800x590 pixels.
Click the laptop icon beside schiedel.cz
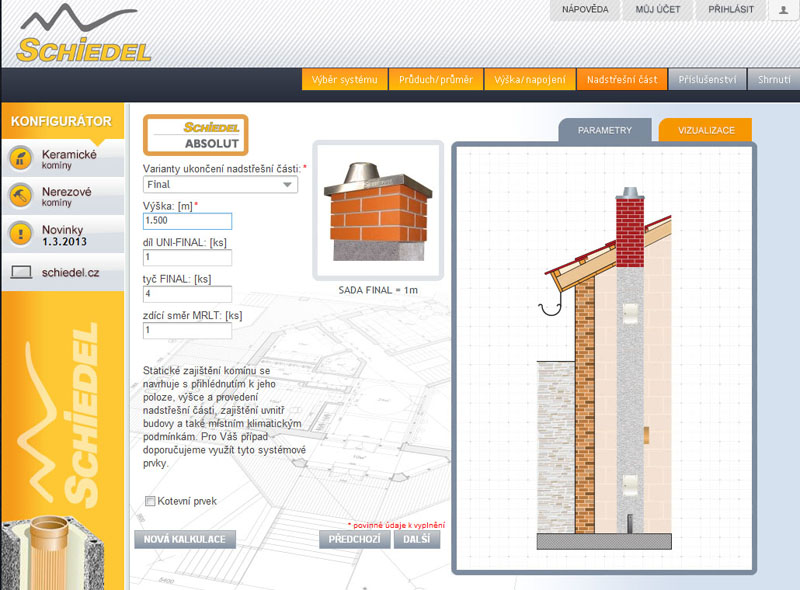click(21, 272)
